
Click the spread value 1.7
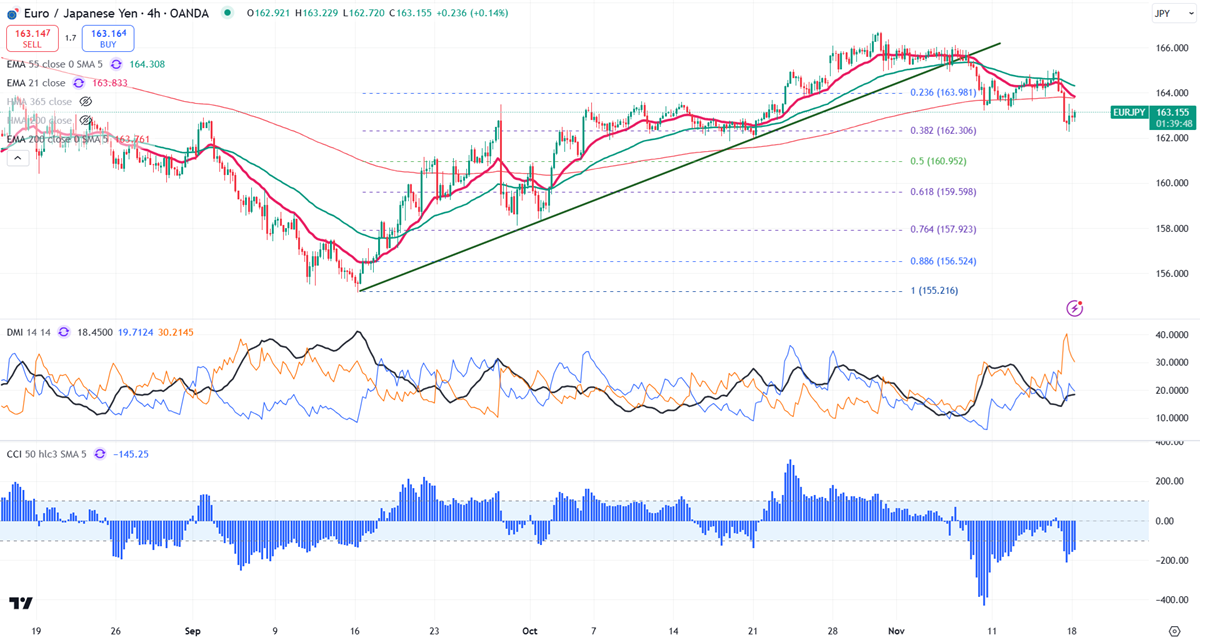tap(71, 39)
